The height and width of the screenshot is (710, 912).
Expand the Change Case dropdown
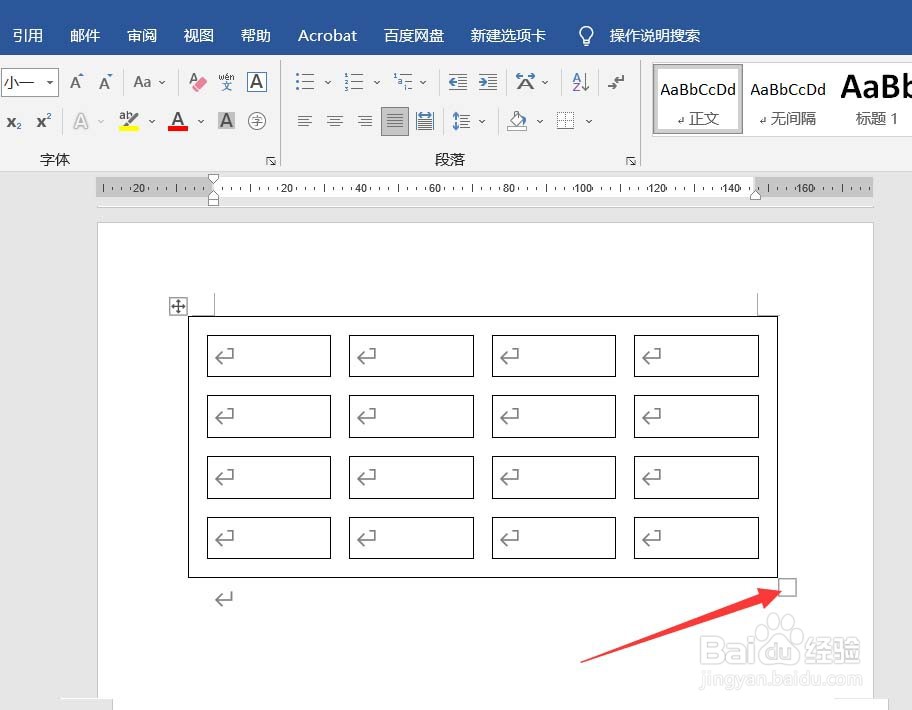point(160,82)
